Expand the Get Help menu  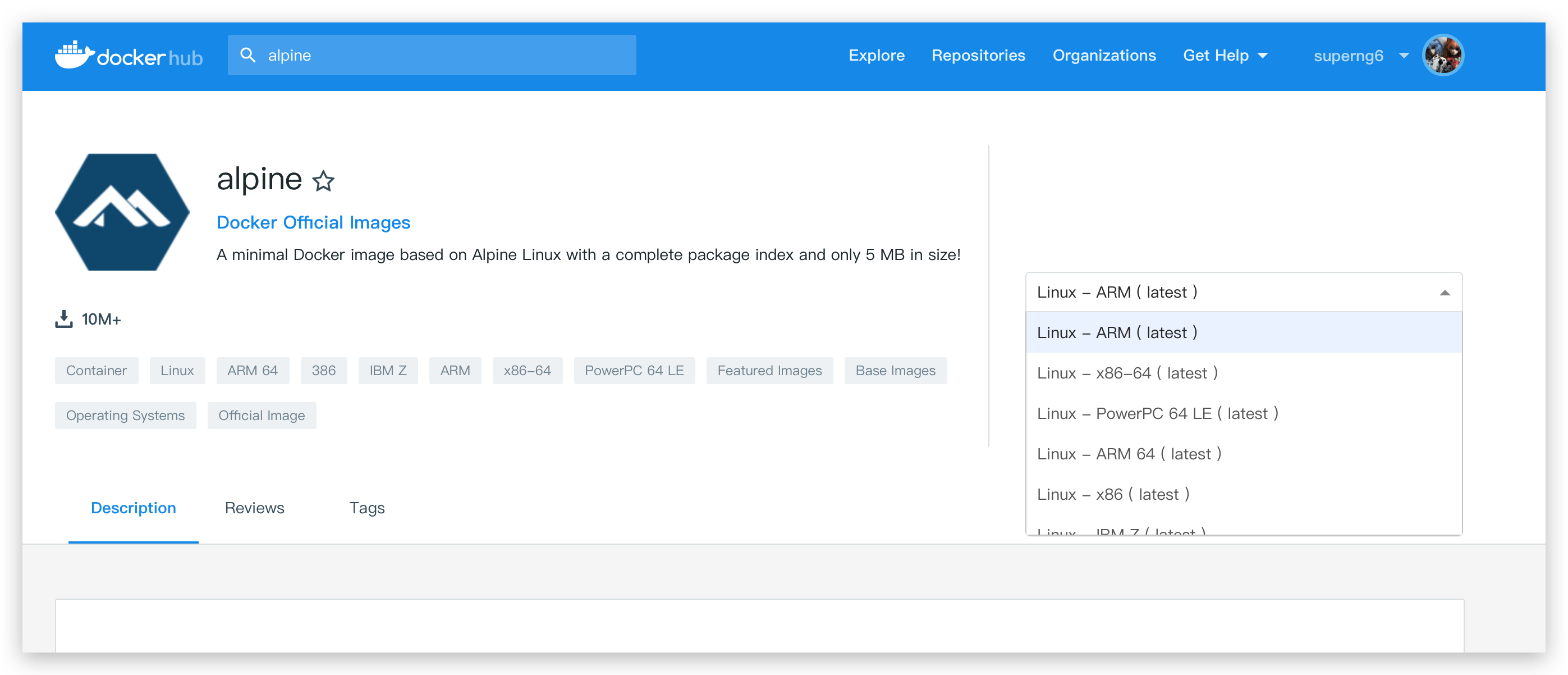pos(1225,56)
